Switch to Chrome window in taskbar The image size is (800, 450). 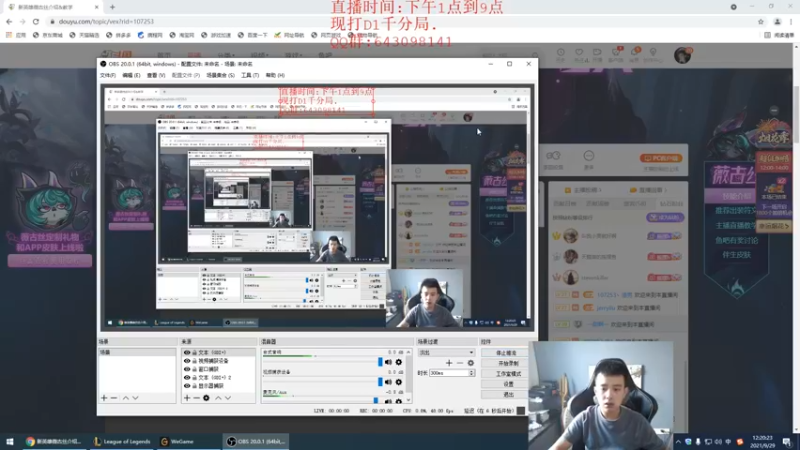[x=55, y=441]
